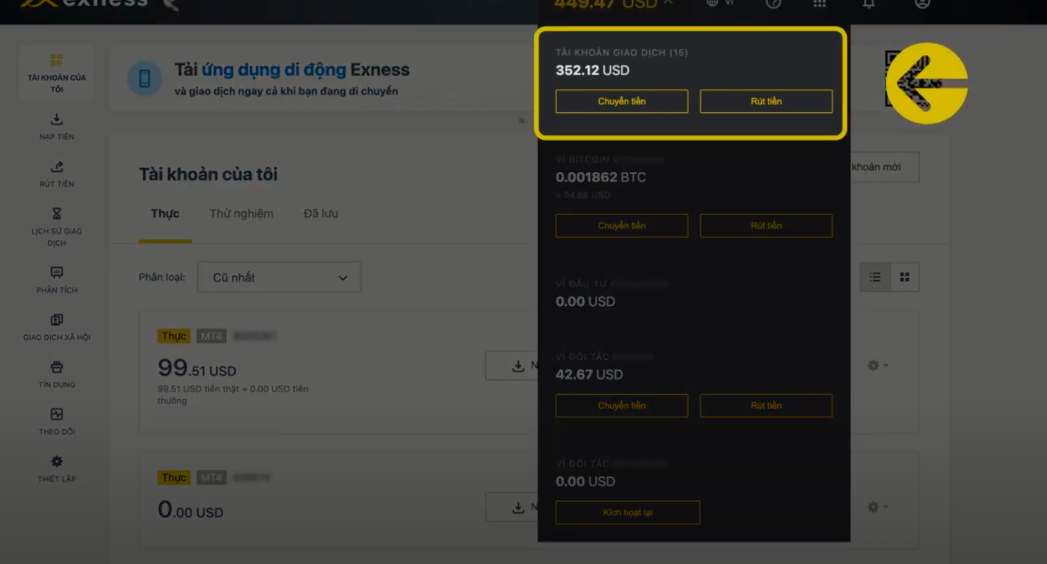Open the user profile icon

[x=922, y=3]
